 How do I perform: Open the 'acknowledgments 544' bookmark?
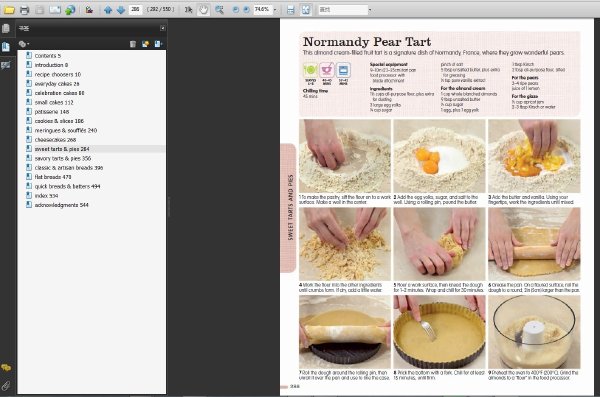61,205
